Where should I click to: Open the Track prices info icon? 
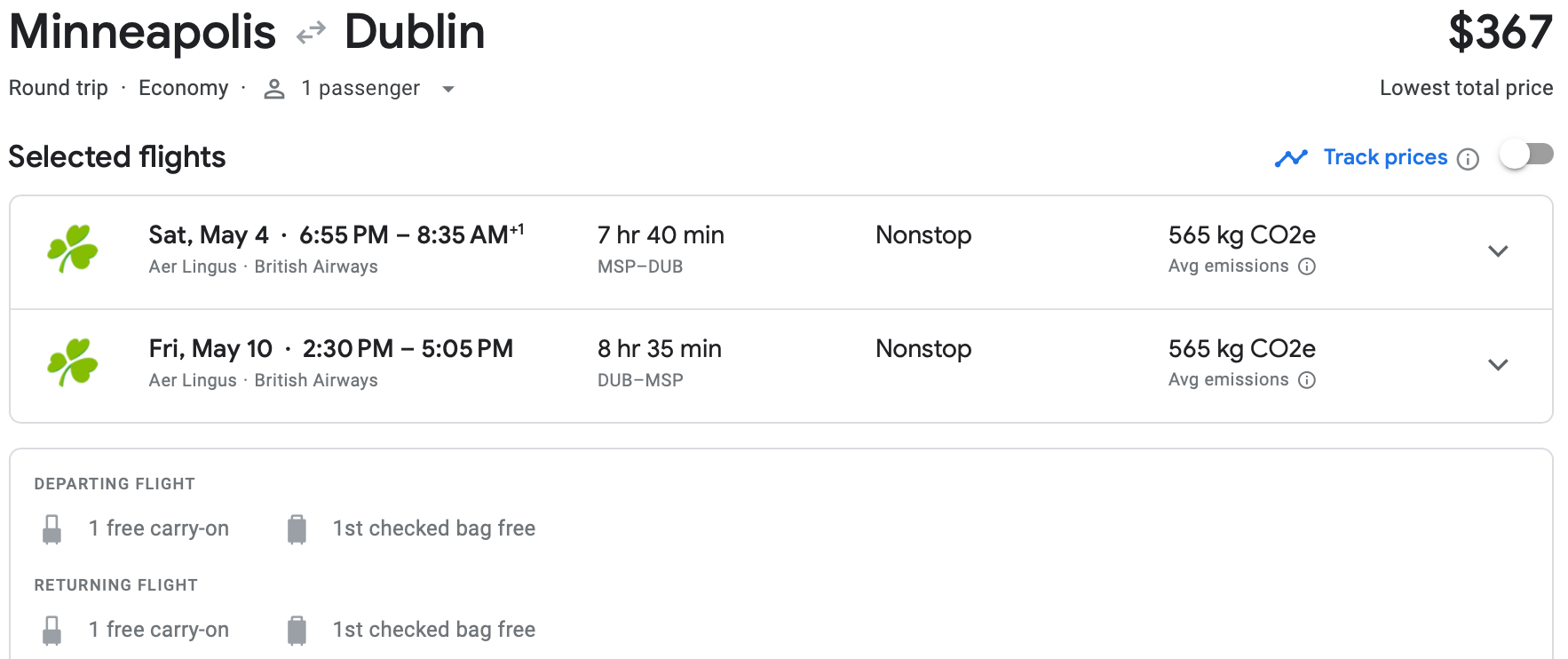click(1469, 159)
